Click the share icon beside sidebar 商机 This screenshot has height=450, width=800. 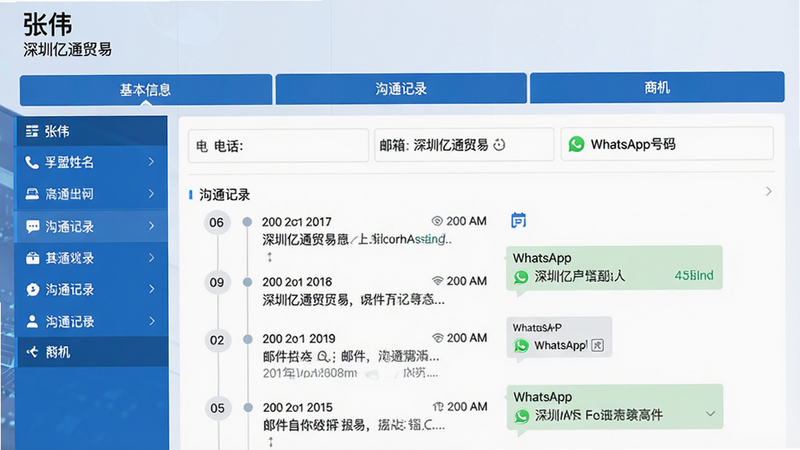[33, 352]
